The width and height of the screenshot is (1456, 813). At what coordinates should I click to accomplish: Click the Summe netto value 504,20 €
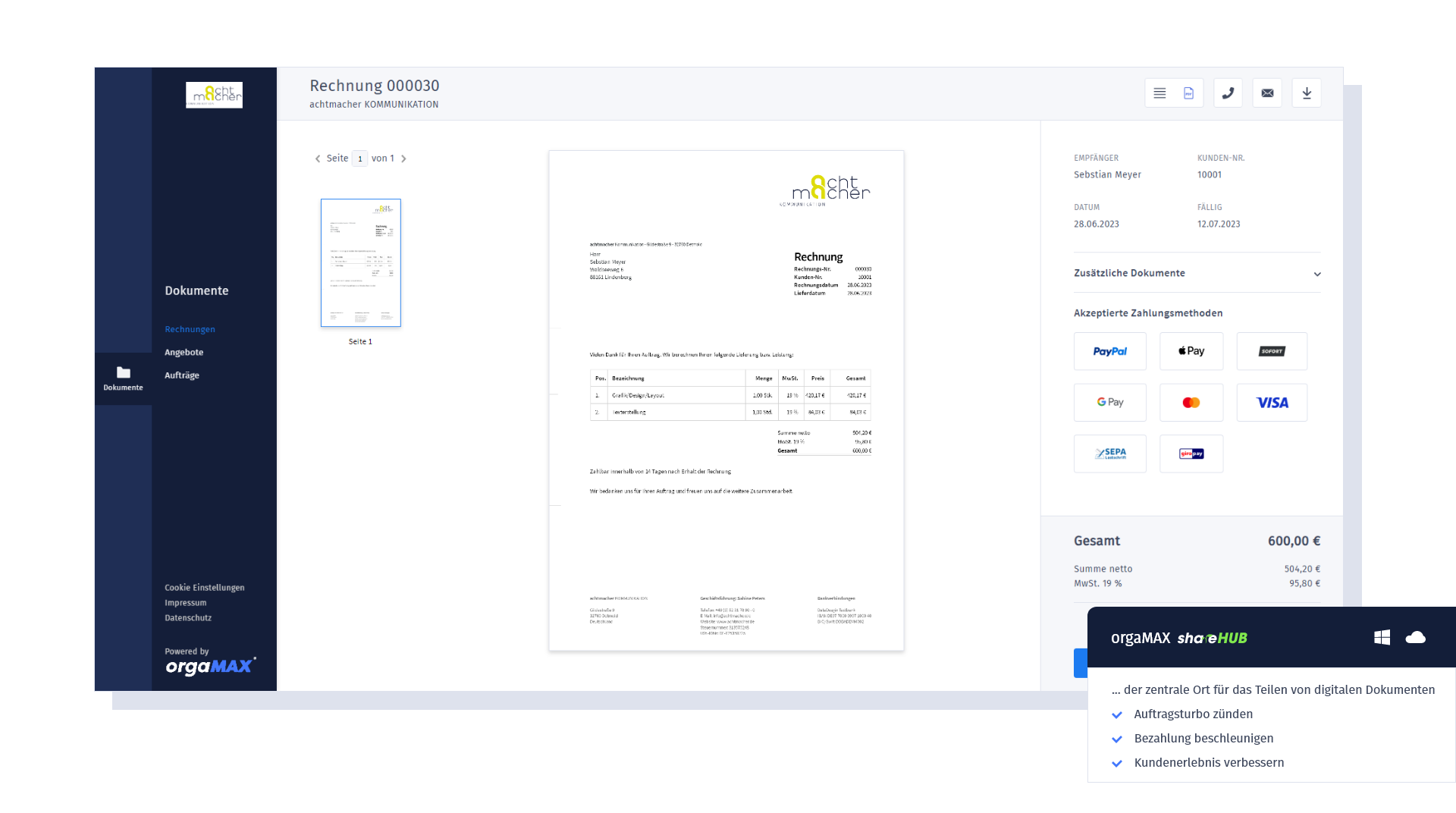pyautogui.click(x=1302, y=569)
